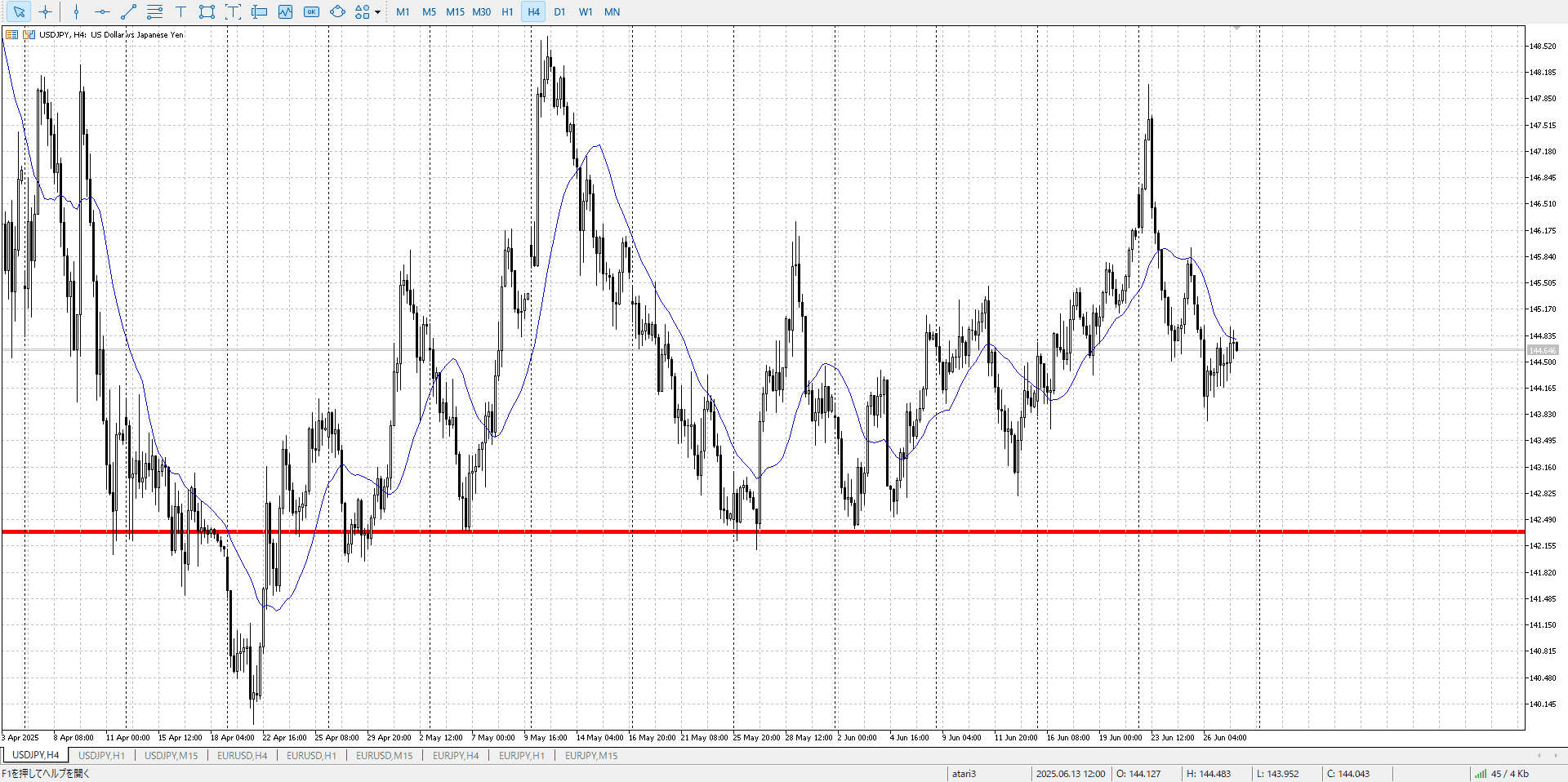Choose the equidistant channel tool
The width and height of the screenshot is (1568, 782).
(154, 11)
